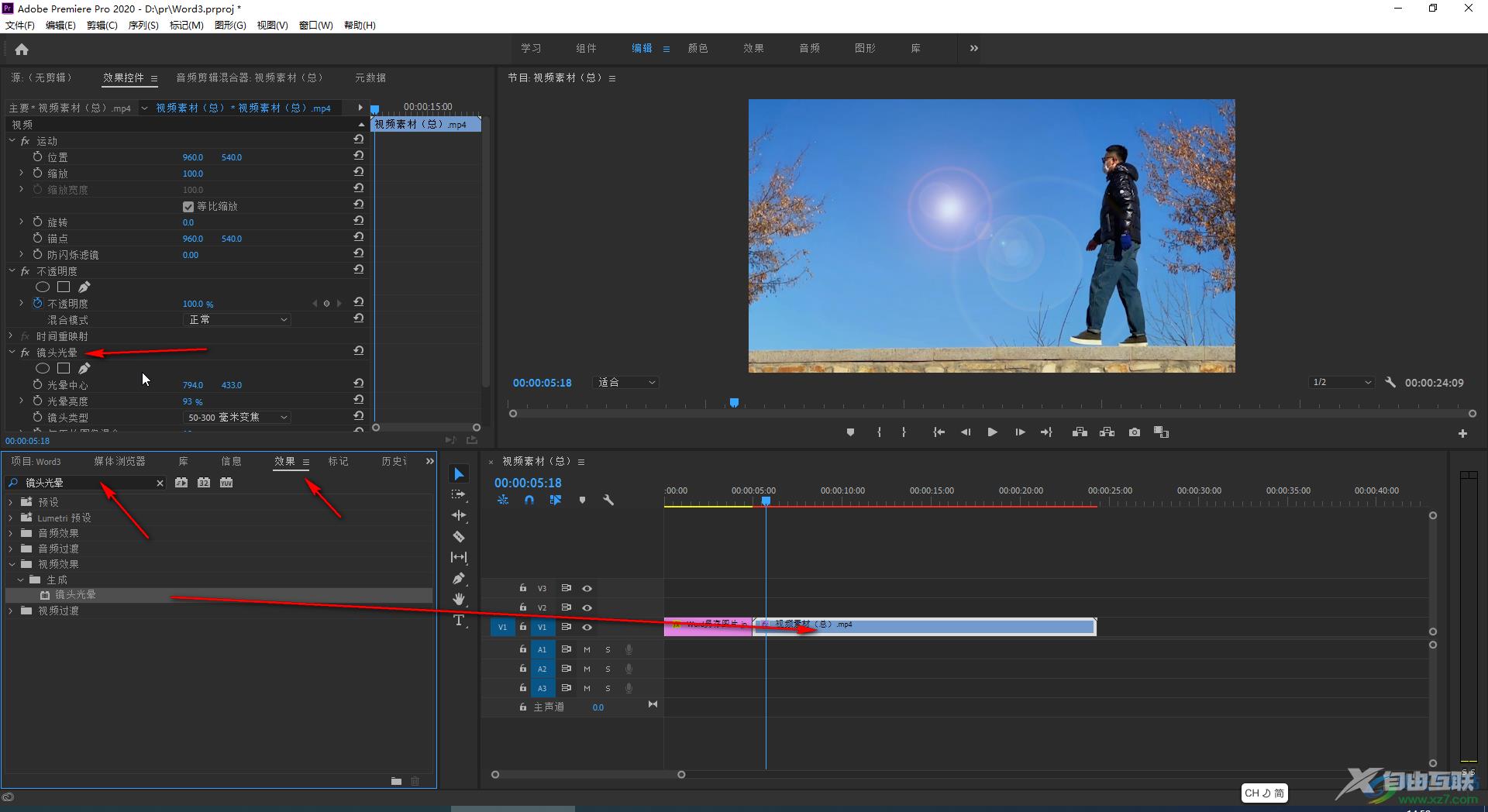
Task: Go to the Home screen icon
Action: pos(22,50)
